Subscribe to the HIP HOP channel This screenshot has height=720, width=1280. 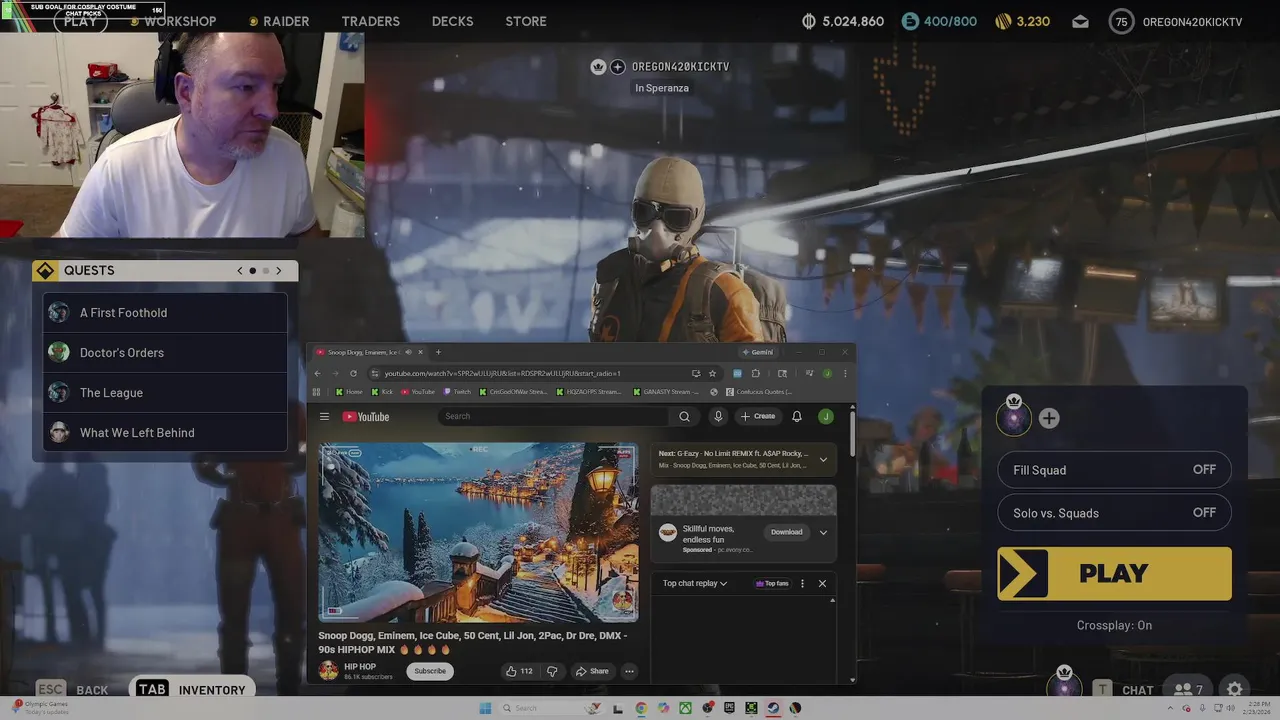(430, 671)
